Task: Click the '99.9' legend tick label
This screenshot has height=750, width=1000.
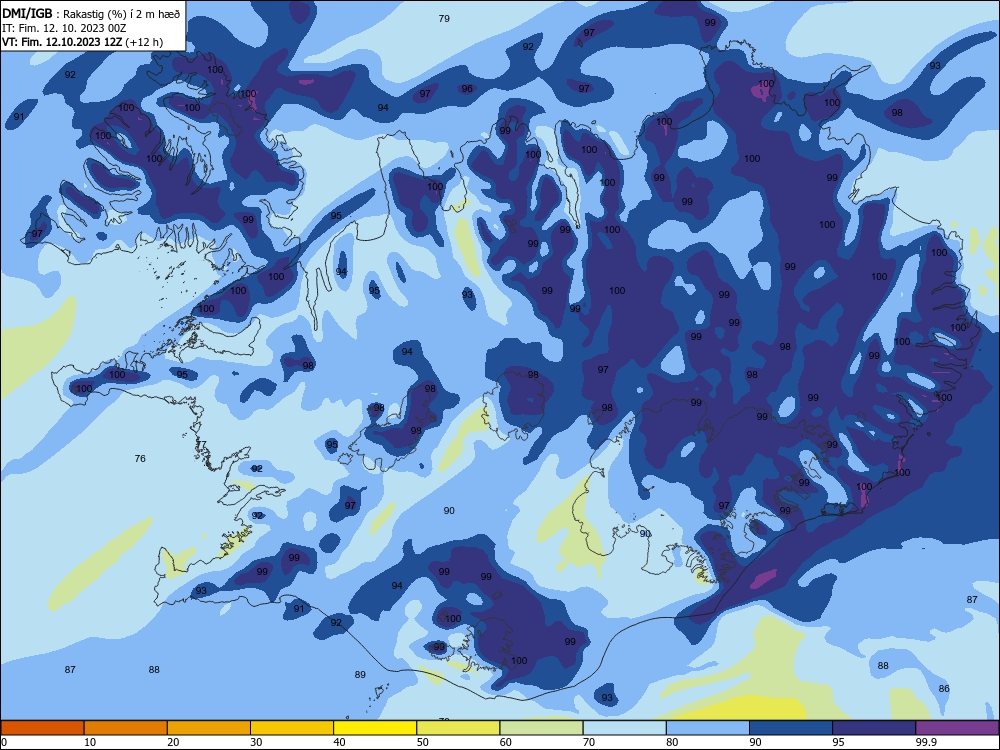Action: click(926, 742)
